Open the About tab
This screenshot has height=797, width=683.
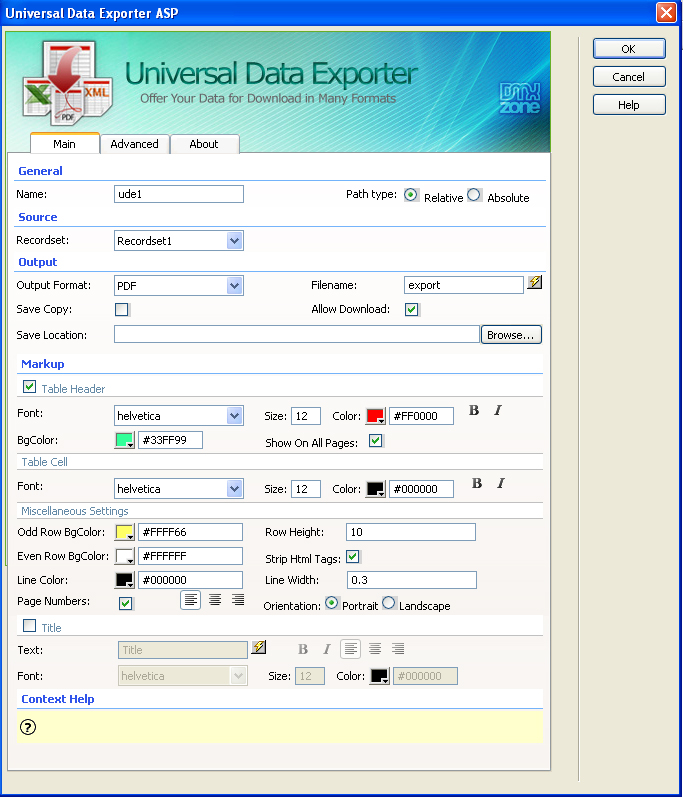204,144
